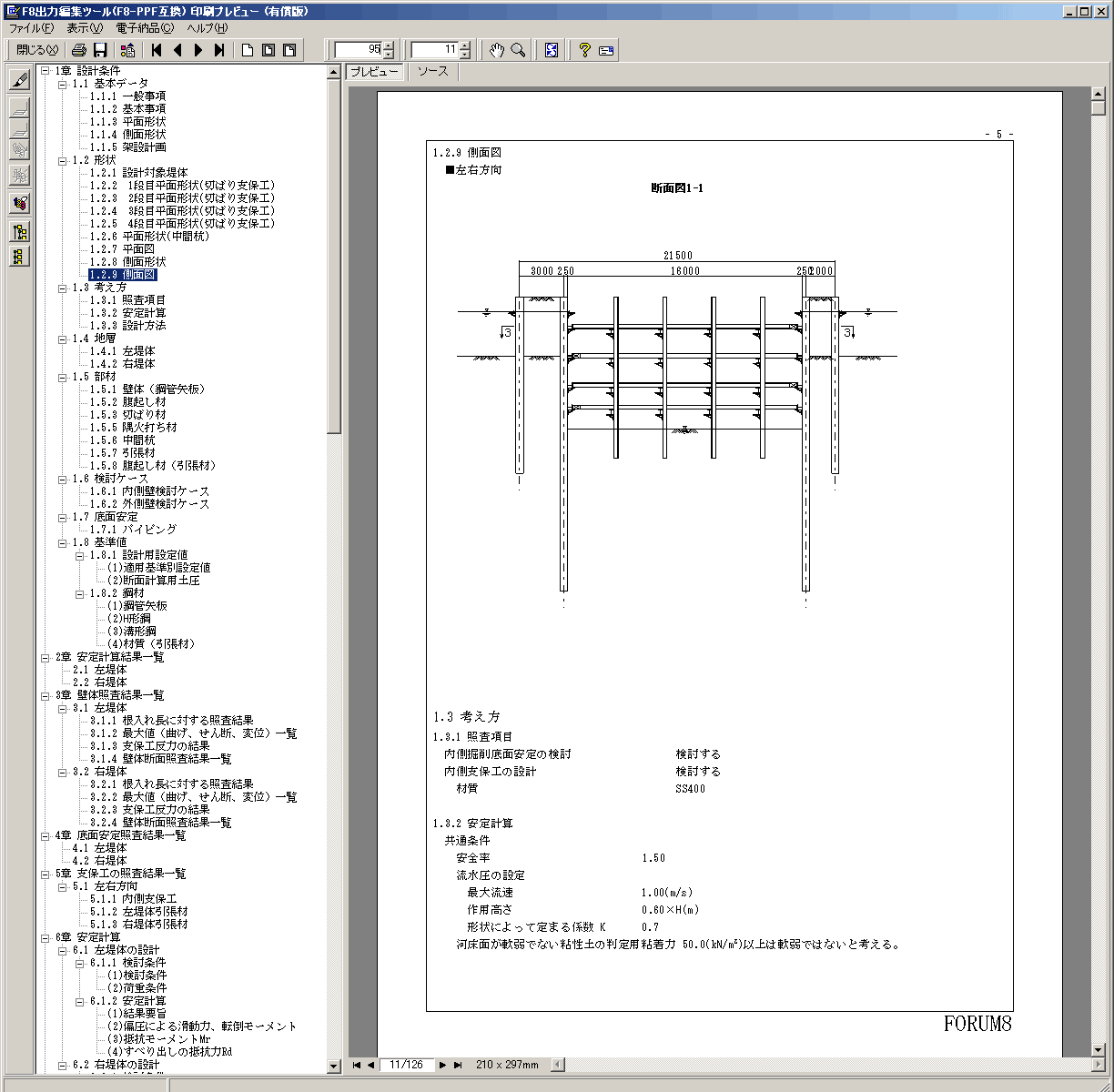Screen dimensions: 1114x1092
Task: Click the zoom percentage field showing 95
Action: tap(359, 50)
